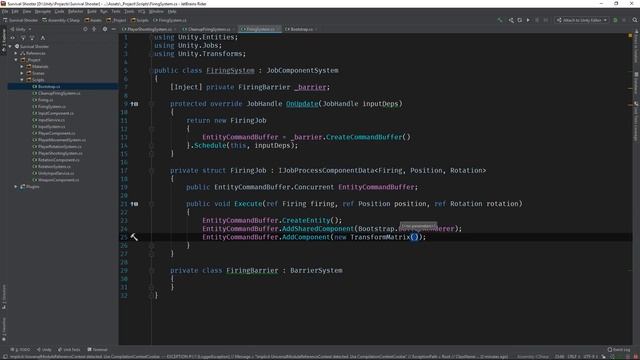Open the Edit menu

[15, 12]
